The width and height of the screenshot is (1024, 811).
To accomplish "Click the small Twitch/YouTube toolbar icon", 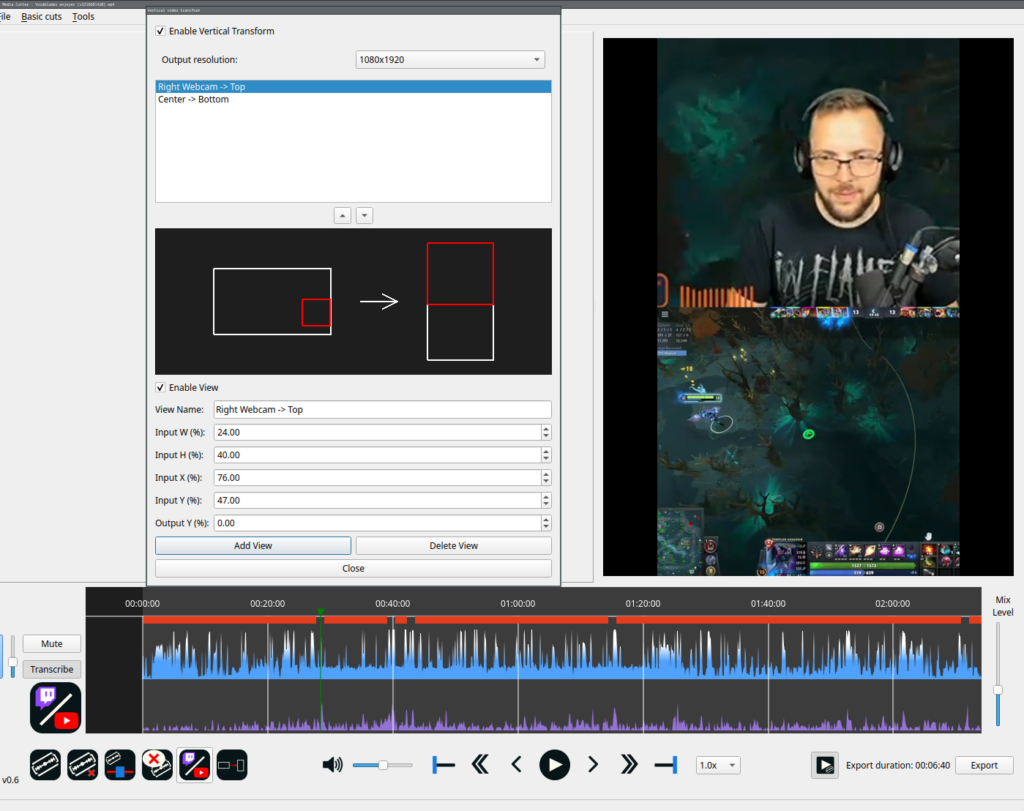I will click(x=194, y=765).
